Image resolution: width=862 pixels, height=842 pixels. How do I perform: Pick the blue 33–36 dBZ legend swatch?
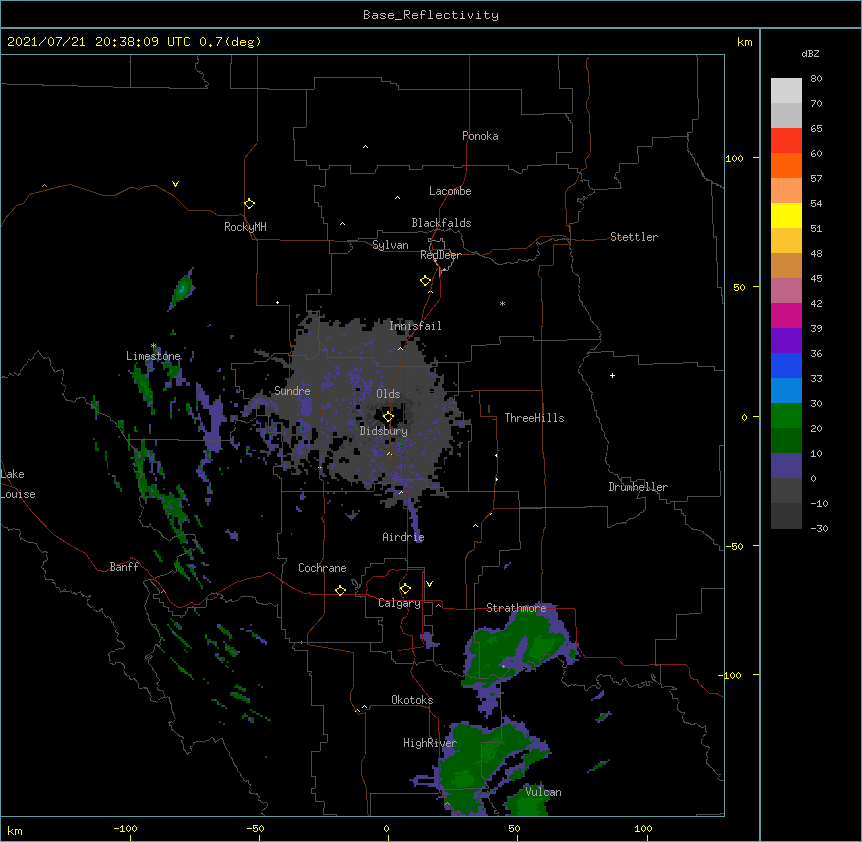[786, 365]
